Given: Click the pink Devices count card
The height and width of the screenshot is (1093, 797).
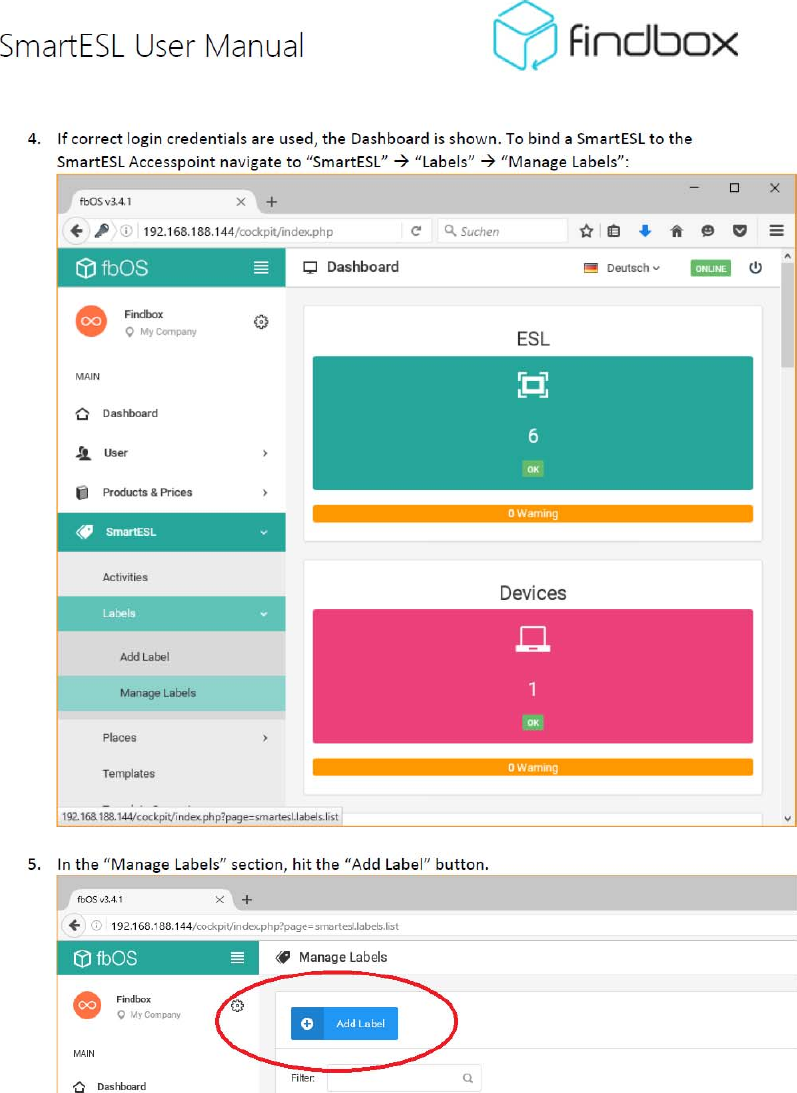Looking at the screenshot, I should [533, 676].
